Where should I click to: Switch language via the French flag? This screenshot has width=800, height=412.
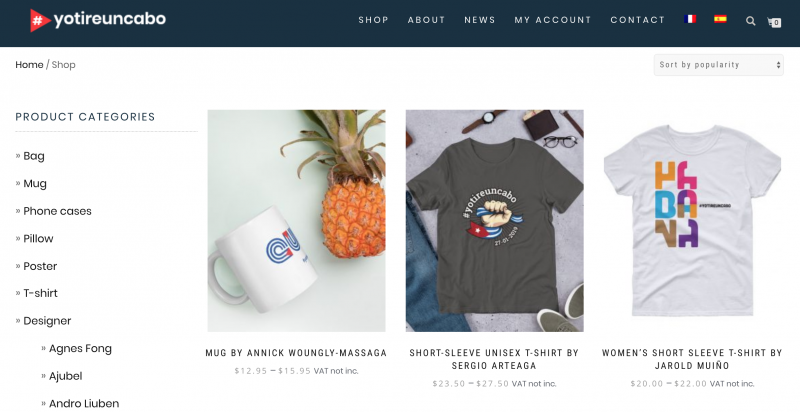click(x=690, y=19)
